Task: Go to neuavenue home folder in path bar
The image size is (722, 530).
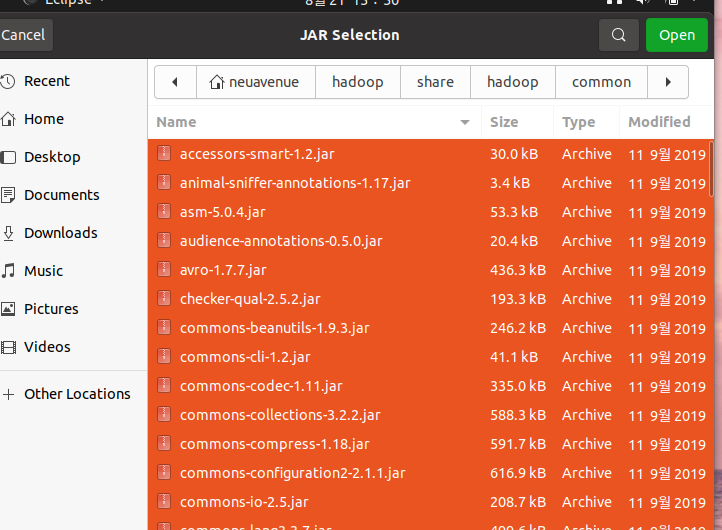Action: 256,82
